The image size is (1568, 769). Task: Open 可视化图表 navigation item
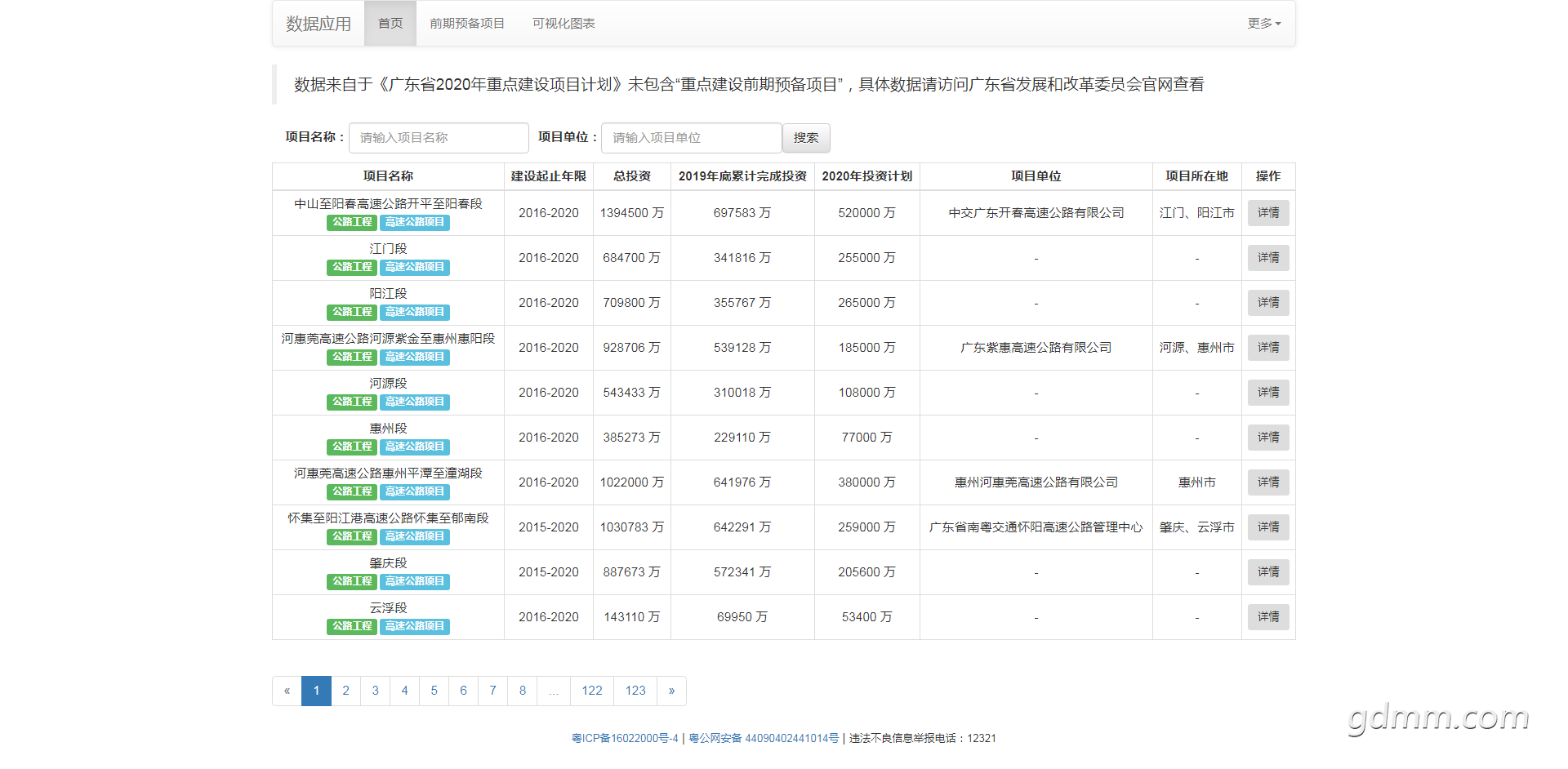coord(563,24)
